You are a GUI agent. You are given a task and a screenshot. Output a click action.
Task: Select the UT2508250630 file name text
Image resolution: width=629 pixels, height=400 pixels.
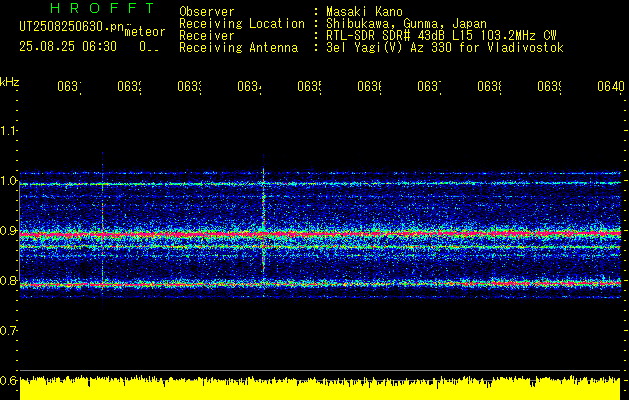click(x=72, y=27)
